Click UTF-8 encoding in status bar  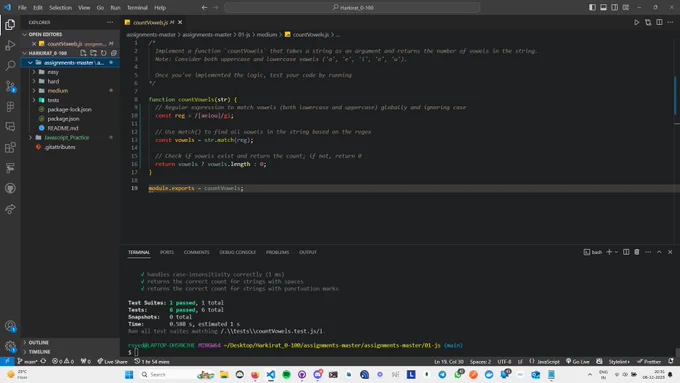(504, 361)
